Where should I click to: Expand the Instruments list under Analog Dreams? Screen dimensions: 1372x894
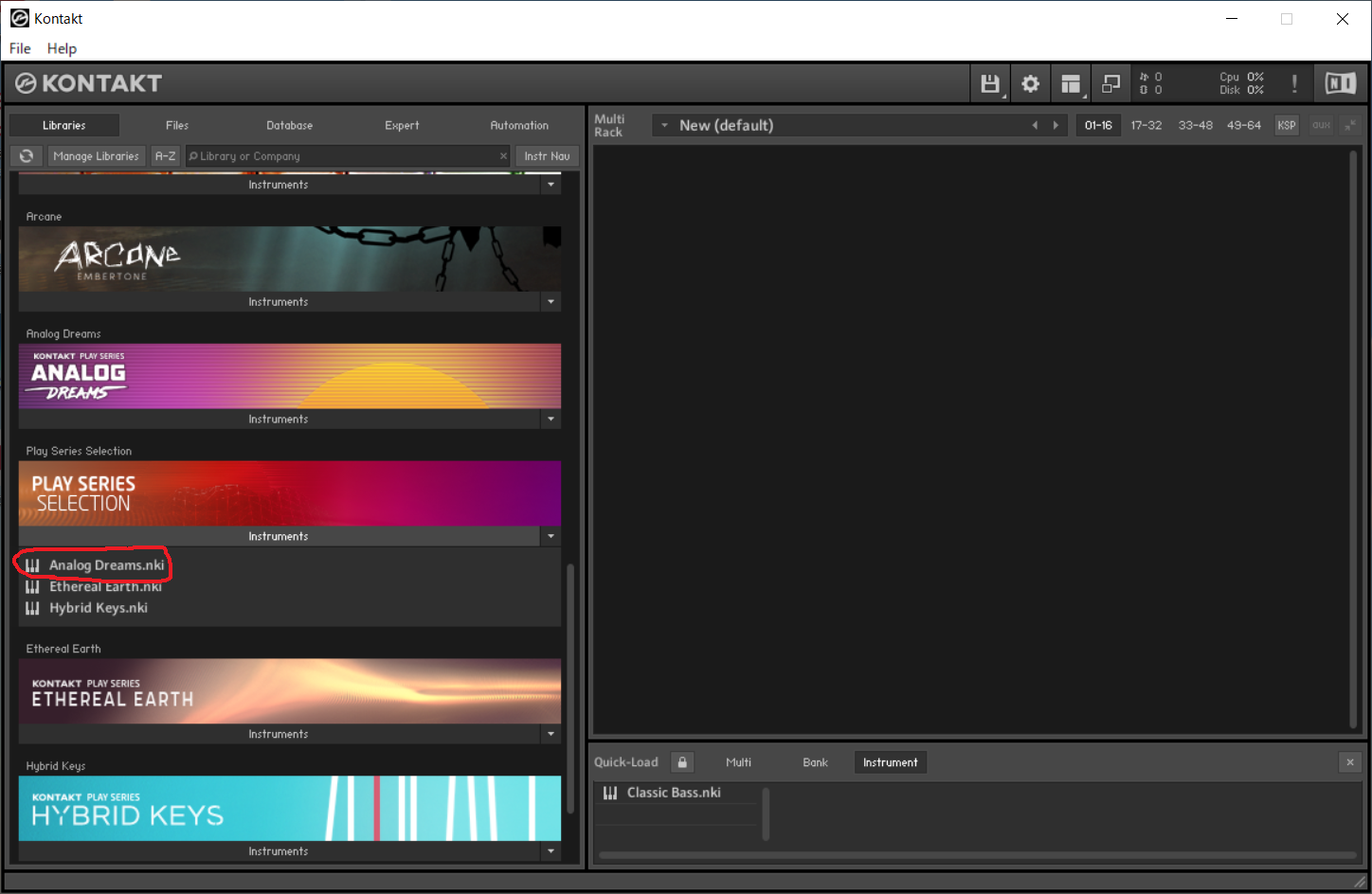[279, 420]
